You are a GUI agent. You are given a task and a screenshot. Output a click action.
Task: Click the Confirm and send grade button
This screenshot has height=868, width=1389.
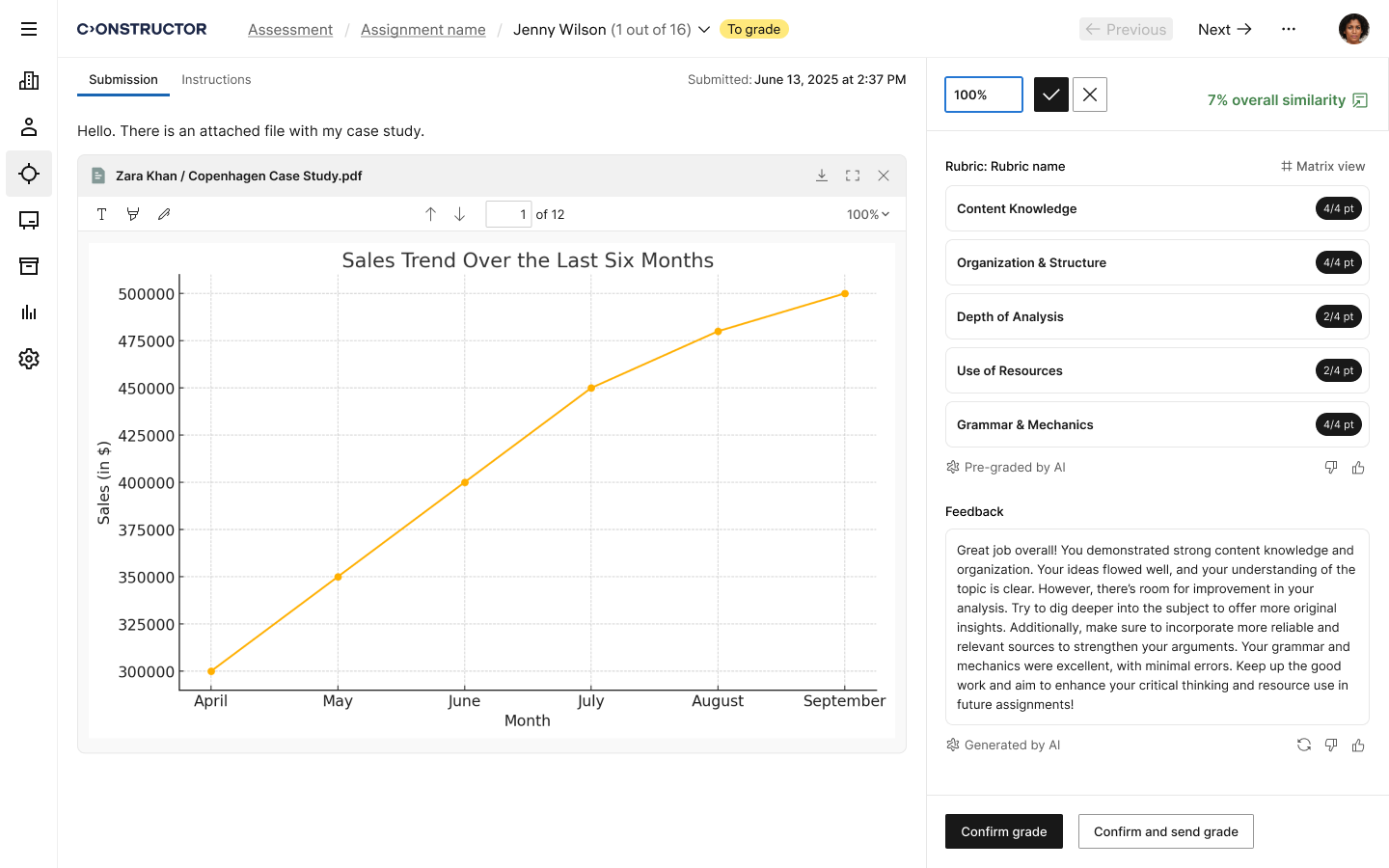1165,831
